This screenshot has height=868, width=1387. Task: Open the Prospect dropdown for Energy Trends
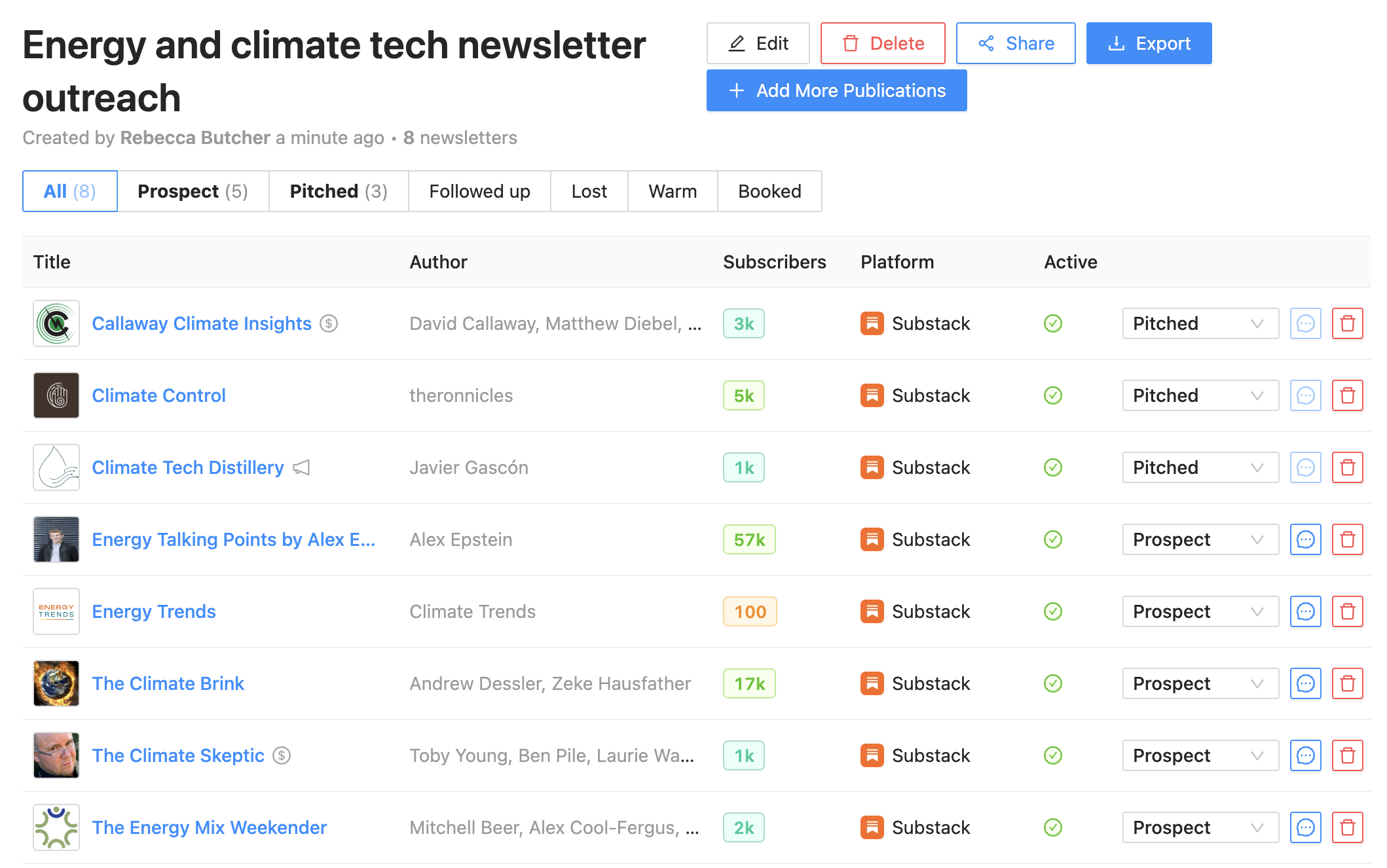(x=1200, y=611)
